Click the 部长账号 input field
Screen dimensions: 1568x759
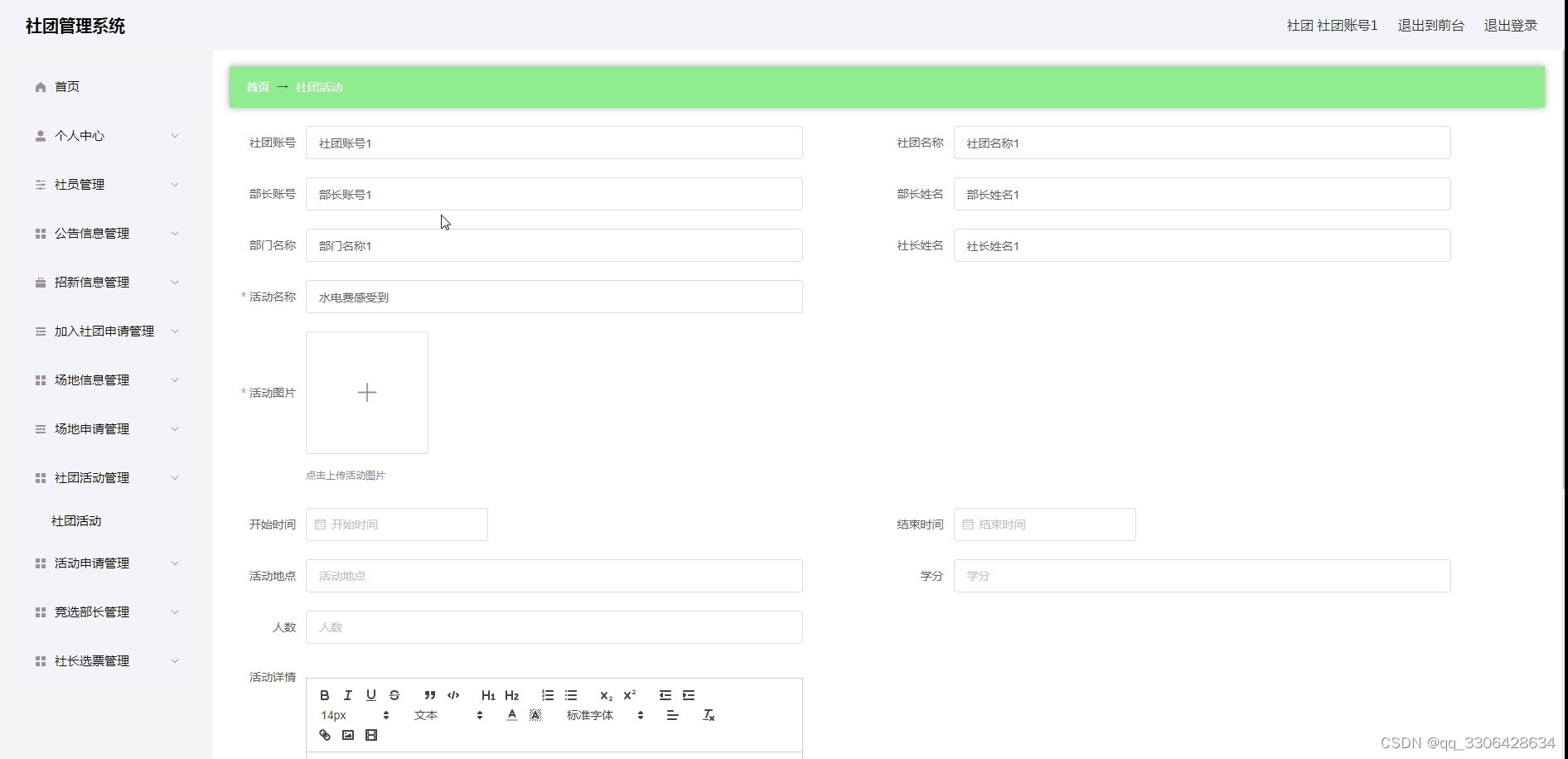pos(554,194)
